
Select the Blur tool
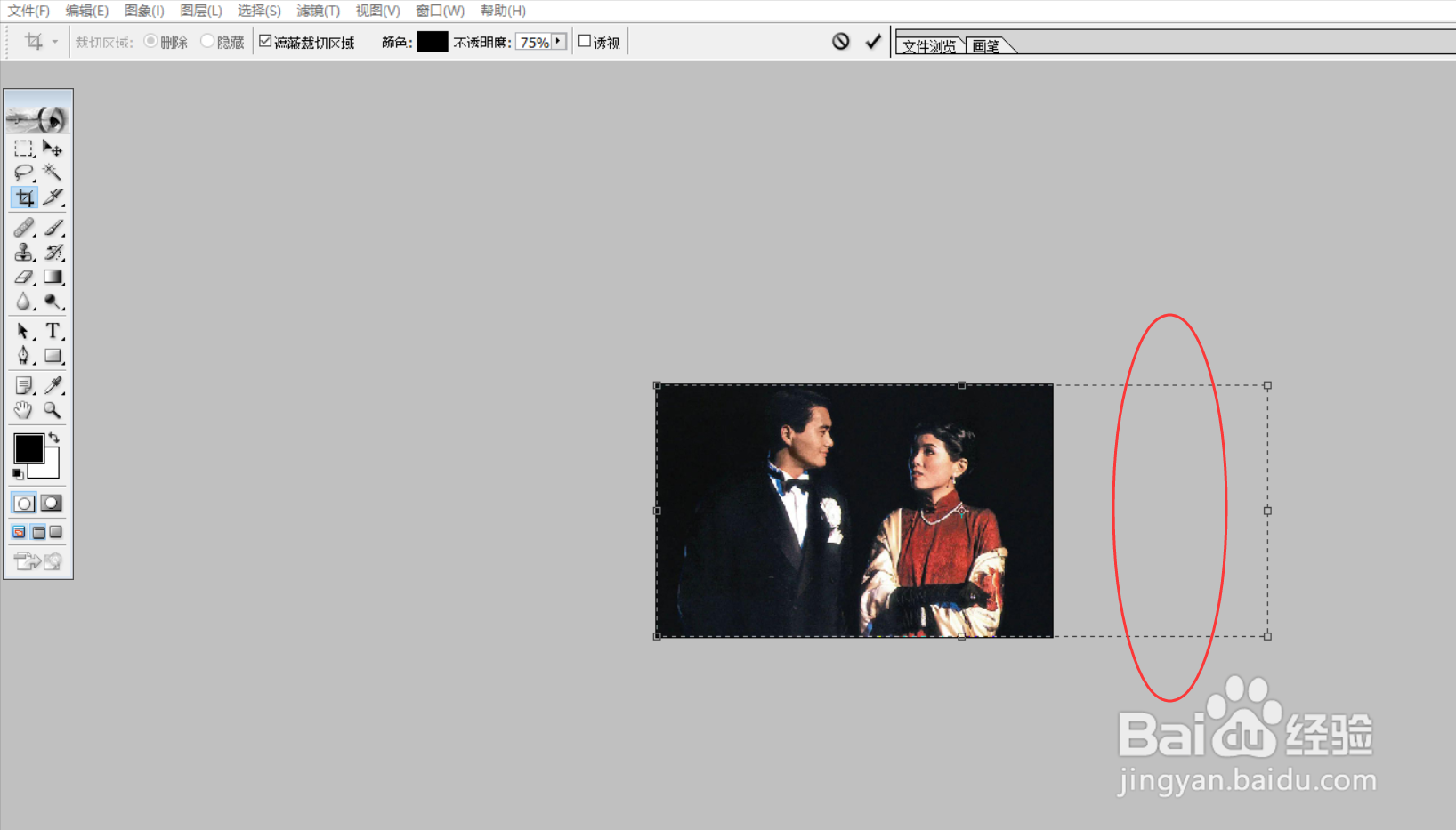24,302
